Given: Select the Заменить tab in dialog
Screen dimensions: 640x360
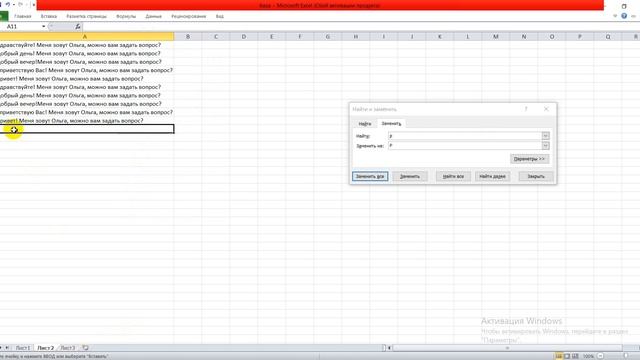Looking at the screenshot, I should pyautogui.click(x=391, y=123).
